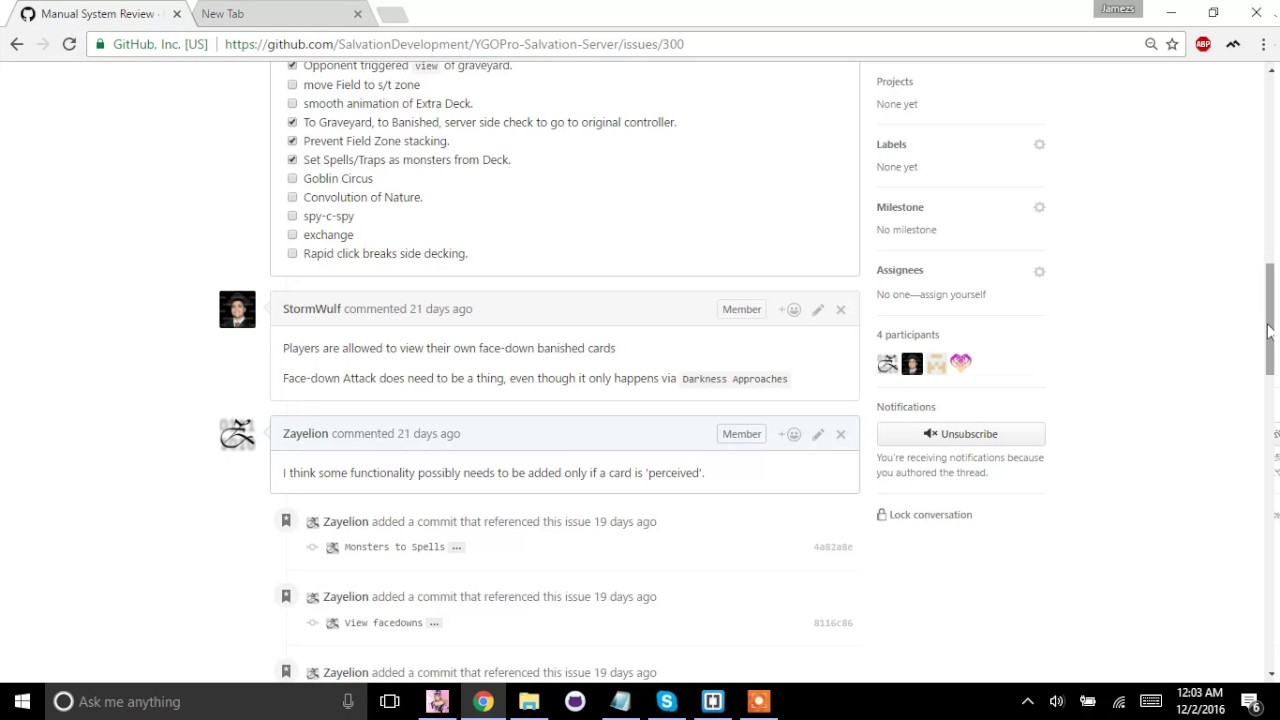Bookmark this page with the star icon

1172,44
